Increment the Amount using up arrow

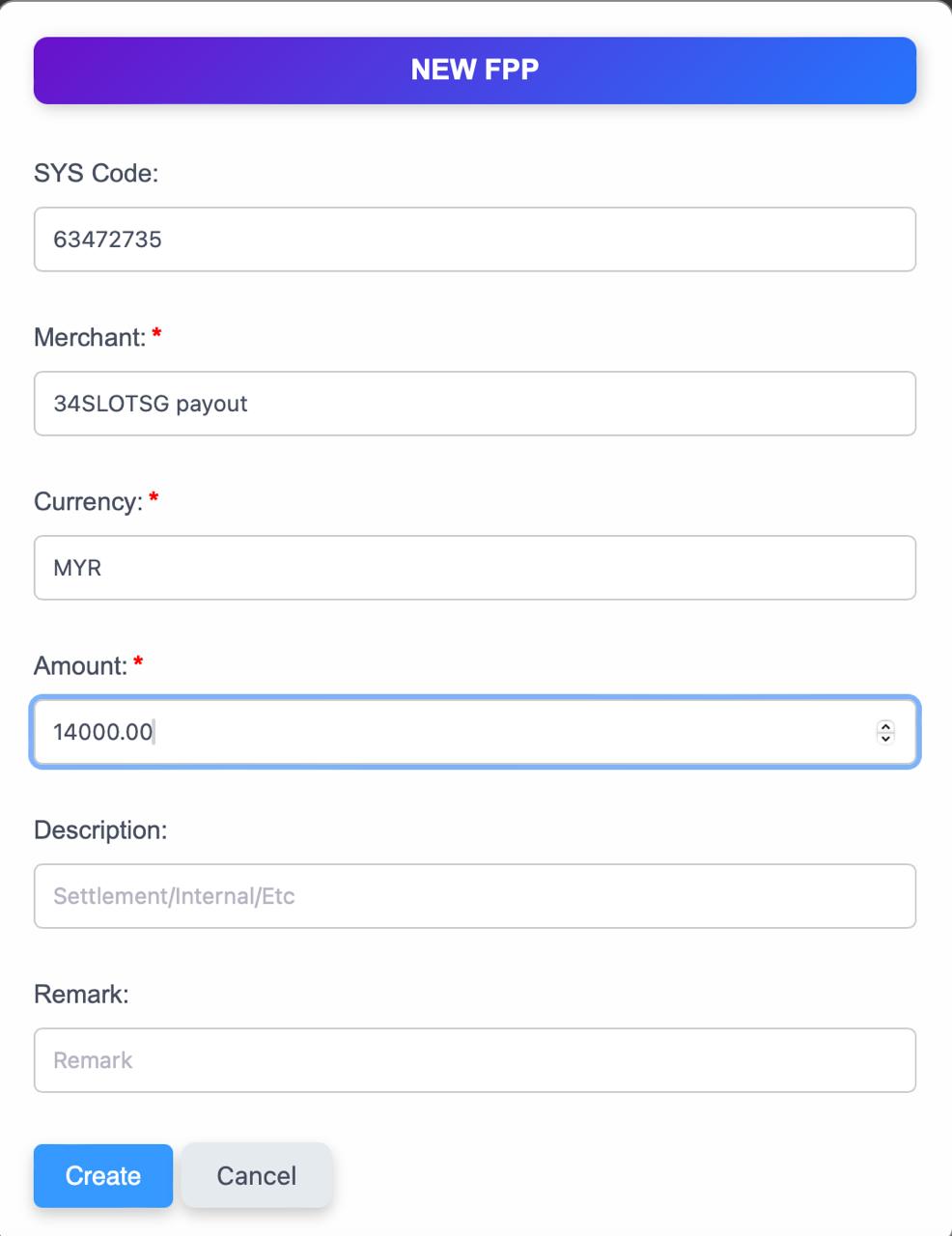tap(885, 726)
